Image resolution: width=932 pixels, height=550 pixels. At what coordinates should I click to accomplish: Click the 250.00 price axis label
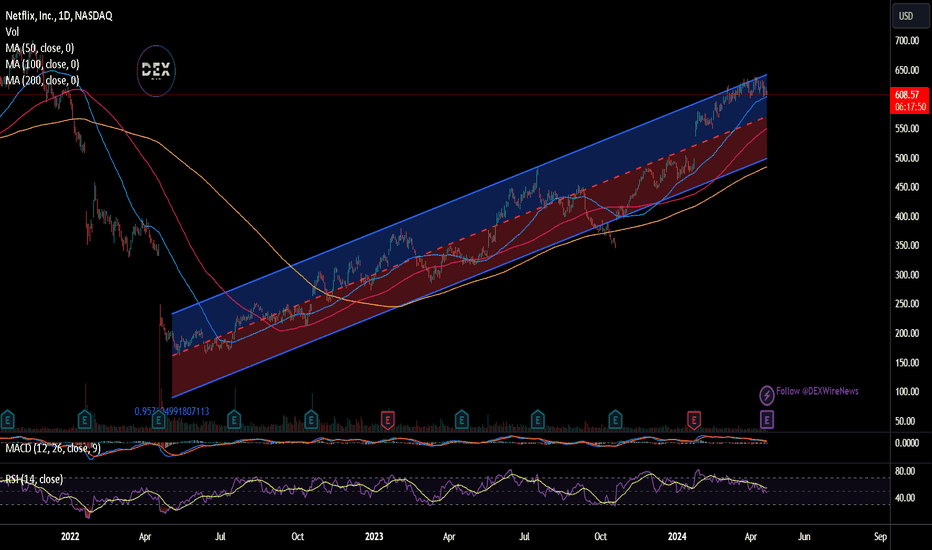tap(907, 304)
